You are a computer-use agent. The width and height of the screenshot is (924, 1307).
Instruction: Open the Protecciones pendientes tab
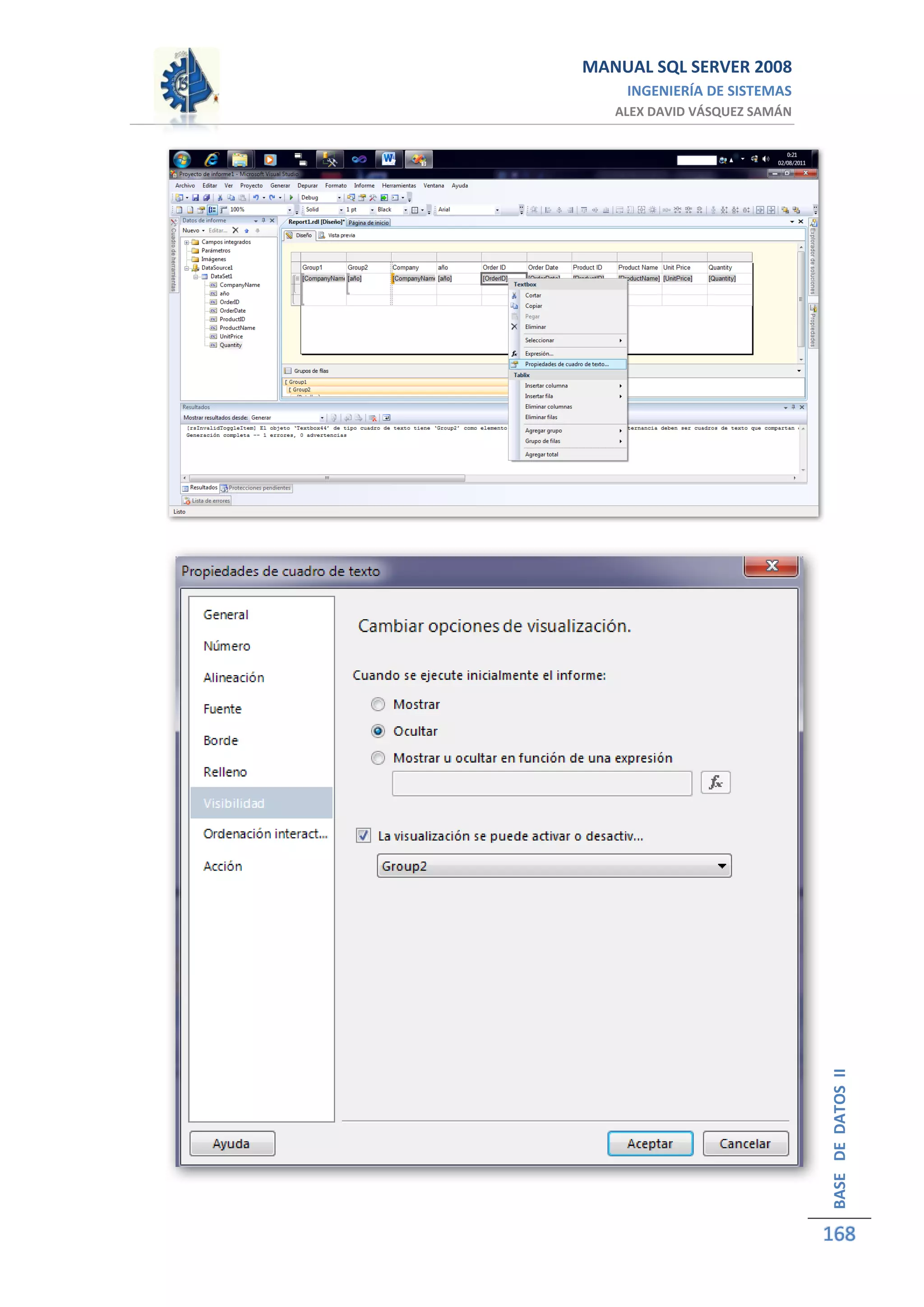[256, 488]
